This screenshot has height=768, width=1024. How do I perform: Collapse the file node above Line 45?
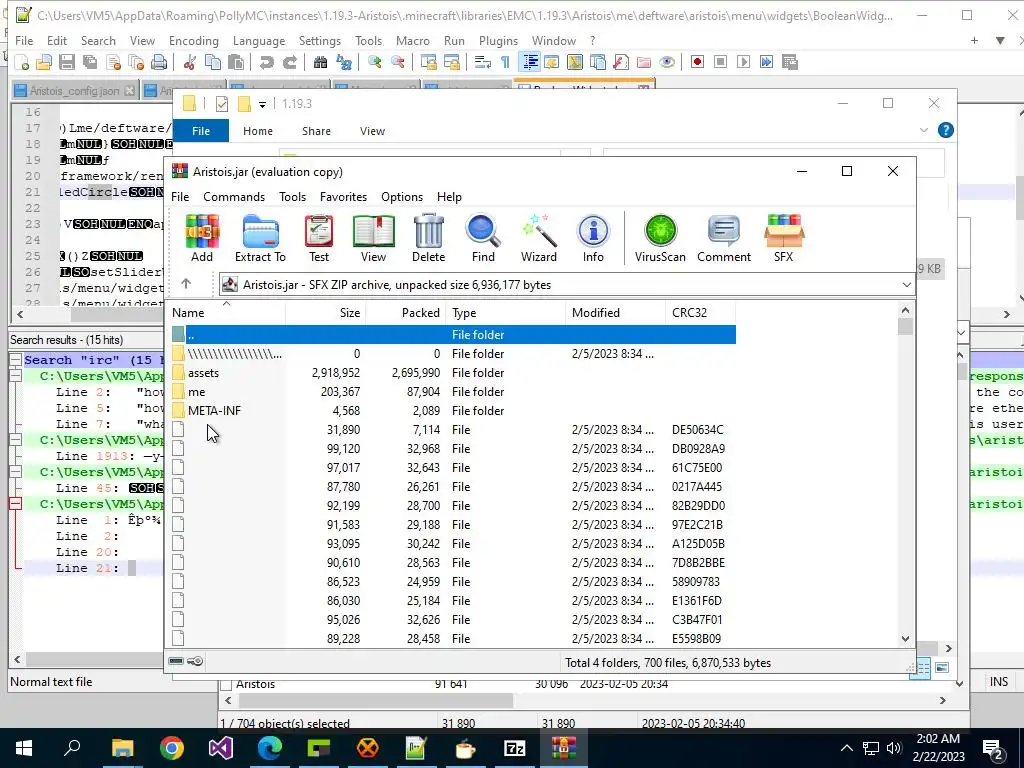pyautogui.click(x=16, y=472)
